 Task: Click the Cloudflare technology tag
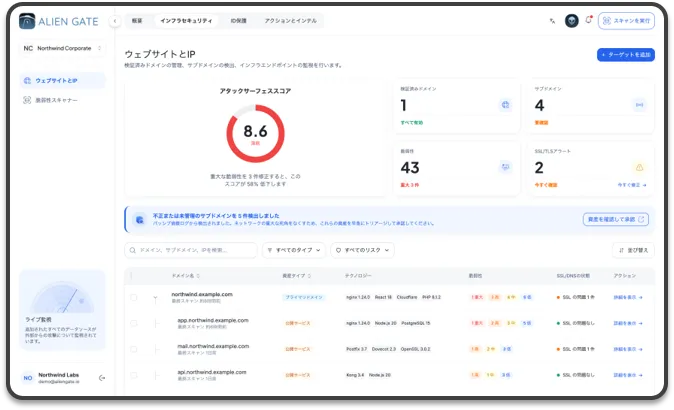407,297
